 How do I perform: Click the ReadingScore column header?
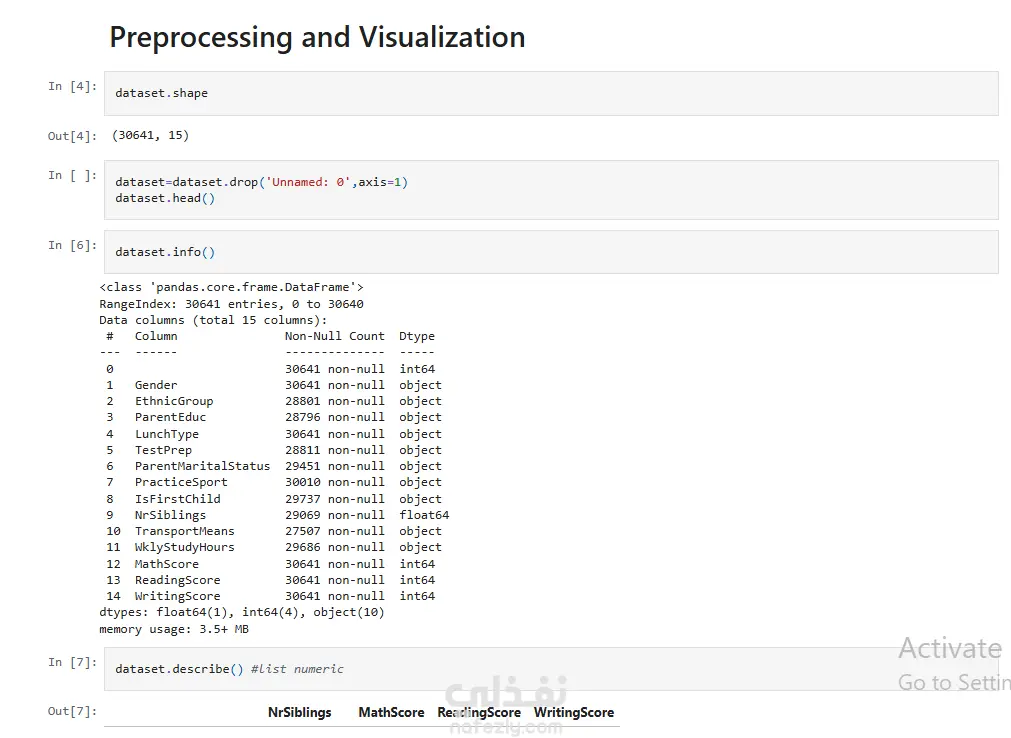479,712
